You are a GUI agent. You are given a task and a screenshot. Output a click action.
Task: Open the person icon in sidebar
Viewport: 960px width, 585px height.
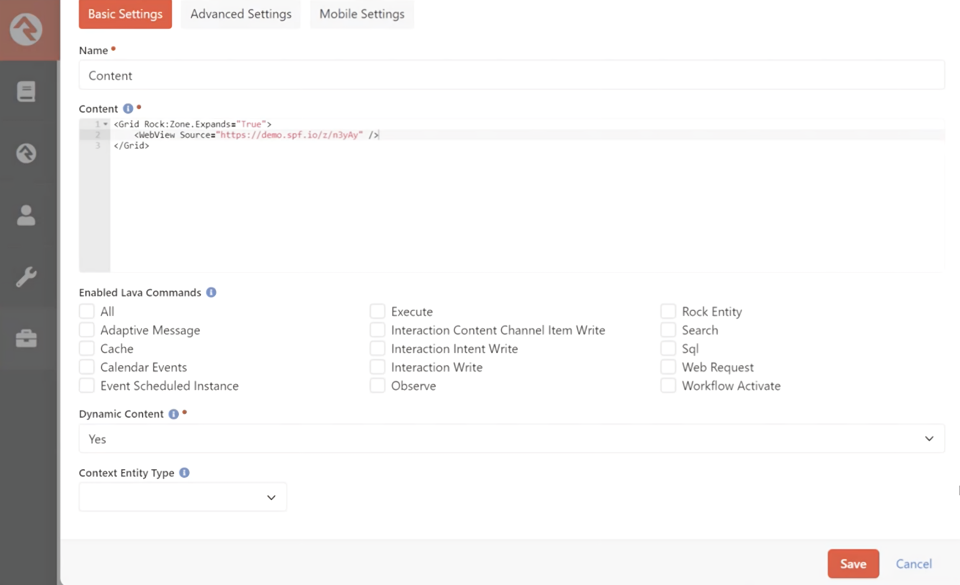point(26,215)
